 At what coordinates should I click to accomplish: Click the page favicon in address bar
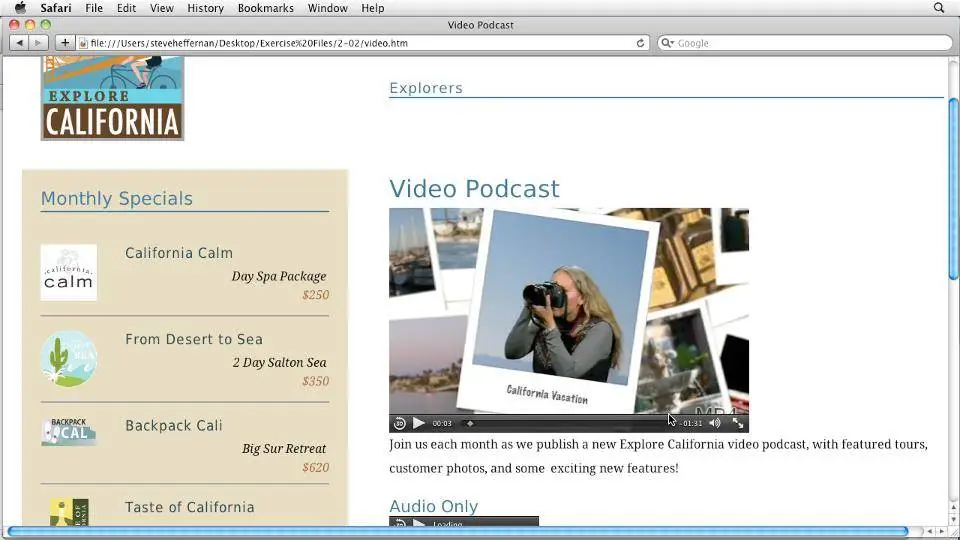point(83,43)
